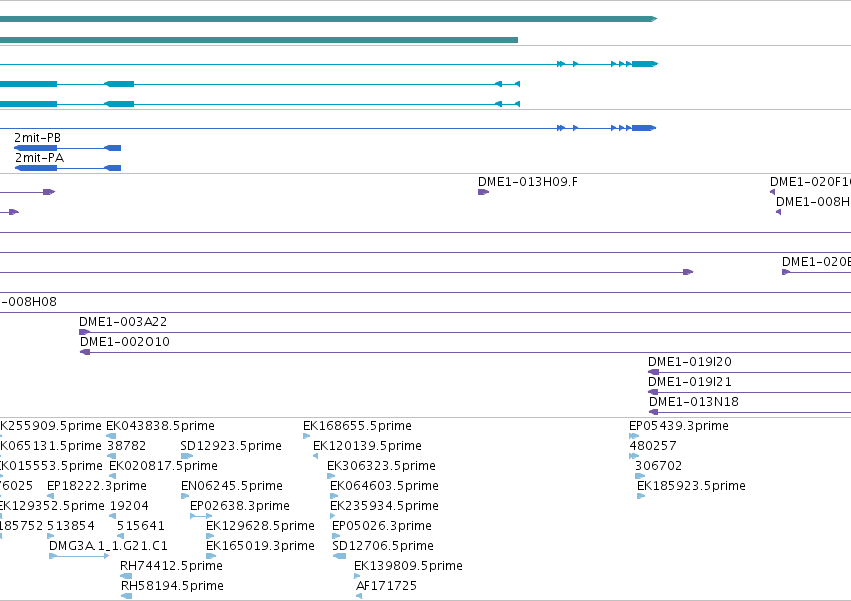Click the EN06245.5prime EST label
This screenshot has width=851, height=601.
[x=232, y=486]
